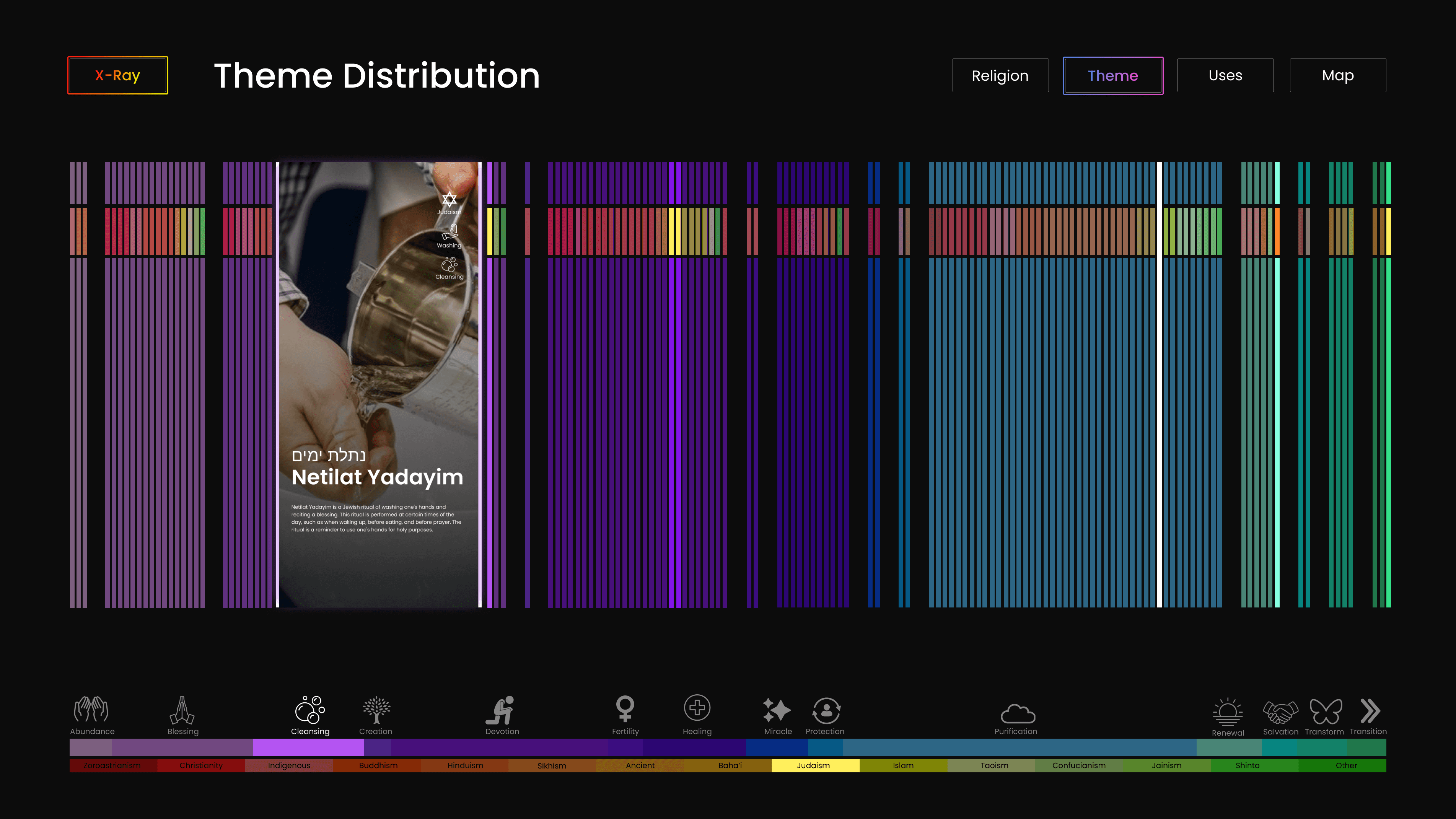This screenshot has width=1456, height=819.
Task: Click the Salvation handshake icon
Action: 1280,712
